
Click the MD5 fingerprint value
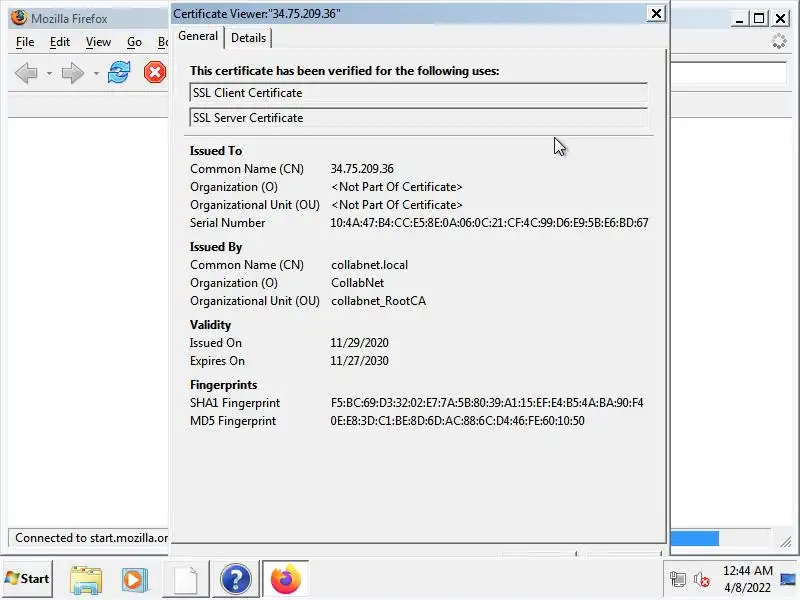[457, 421]
